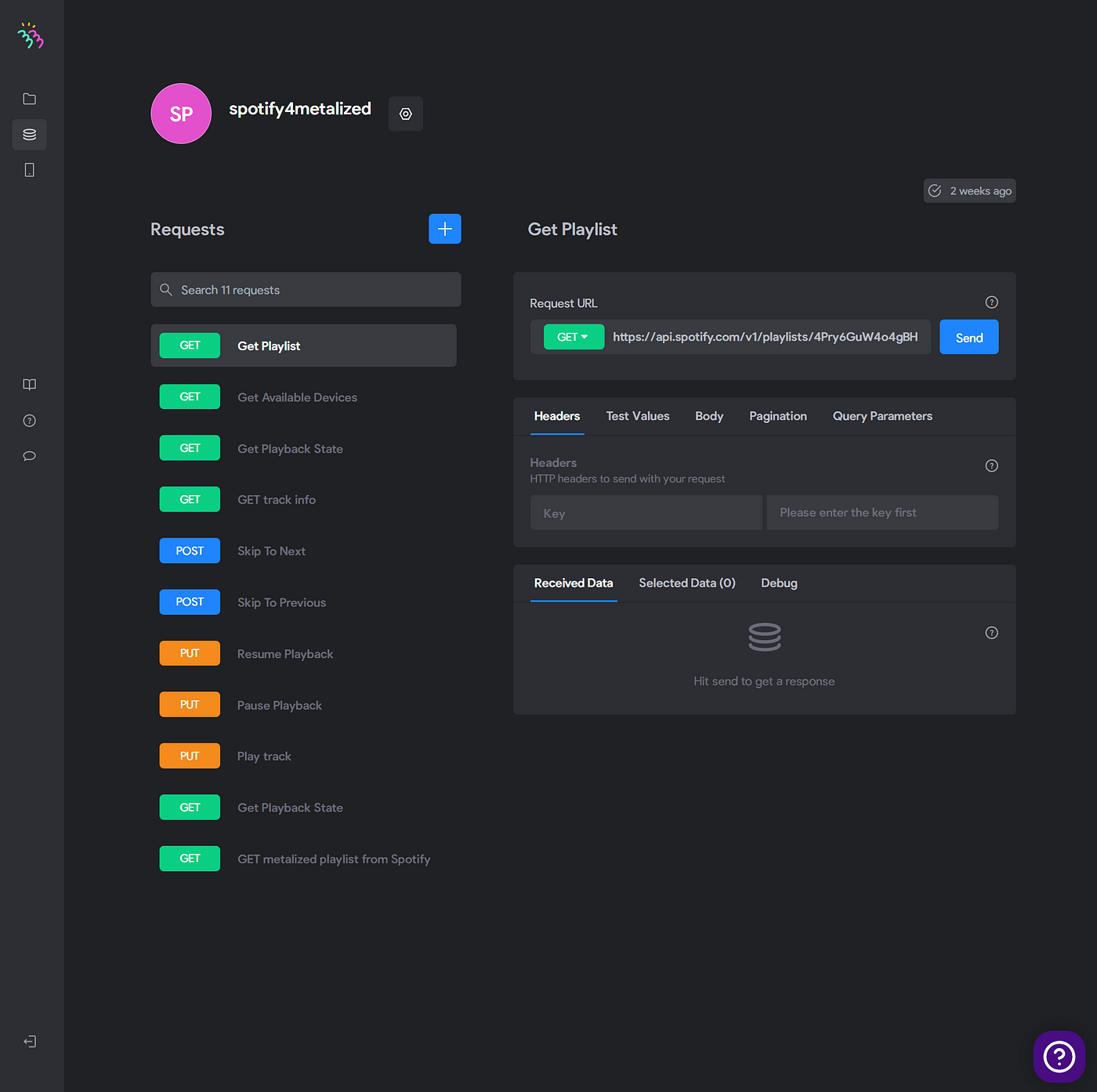
Task: Open the Resume Playback request
Action: [303, 653]
